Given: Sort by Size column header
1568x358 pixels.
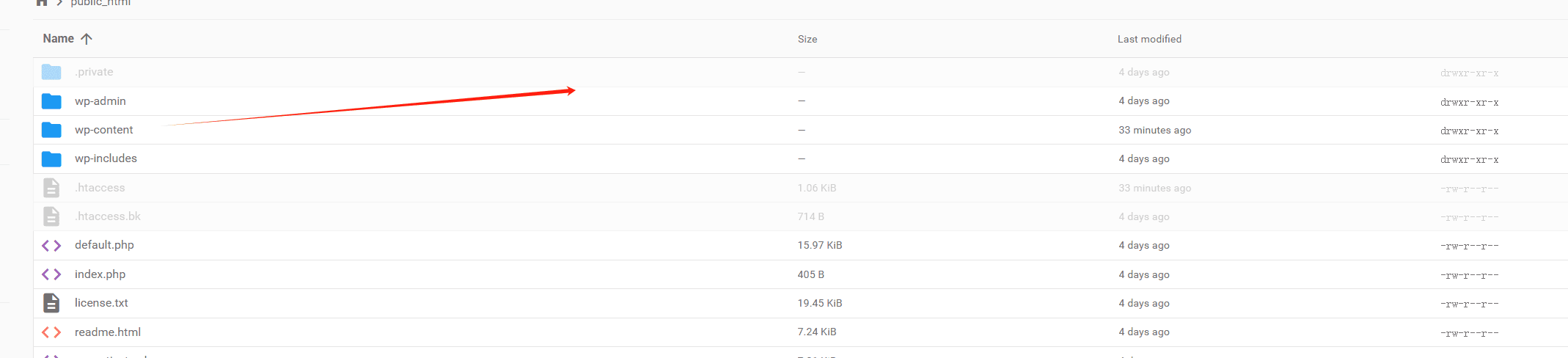Looking at the screenshot, I should (x=807, y=39).
